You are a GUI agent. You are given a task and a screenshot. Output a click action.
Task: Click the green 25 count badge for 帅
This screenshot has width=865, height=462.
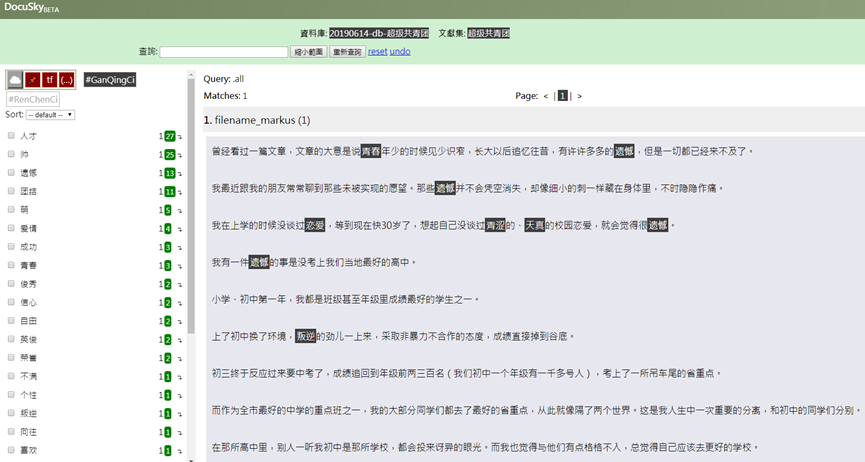pos(170,155)
